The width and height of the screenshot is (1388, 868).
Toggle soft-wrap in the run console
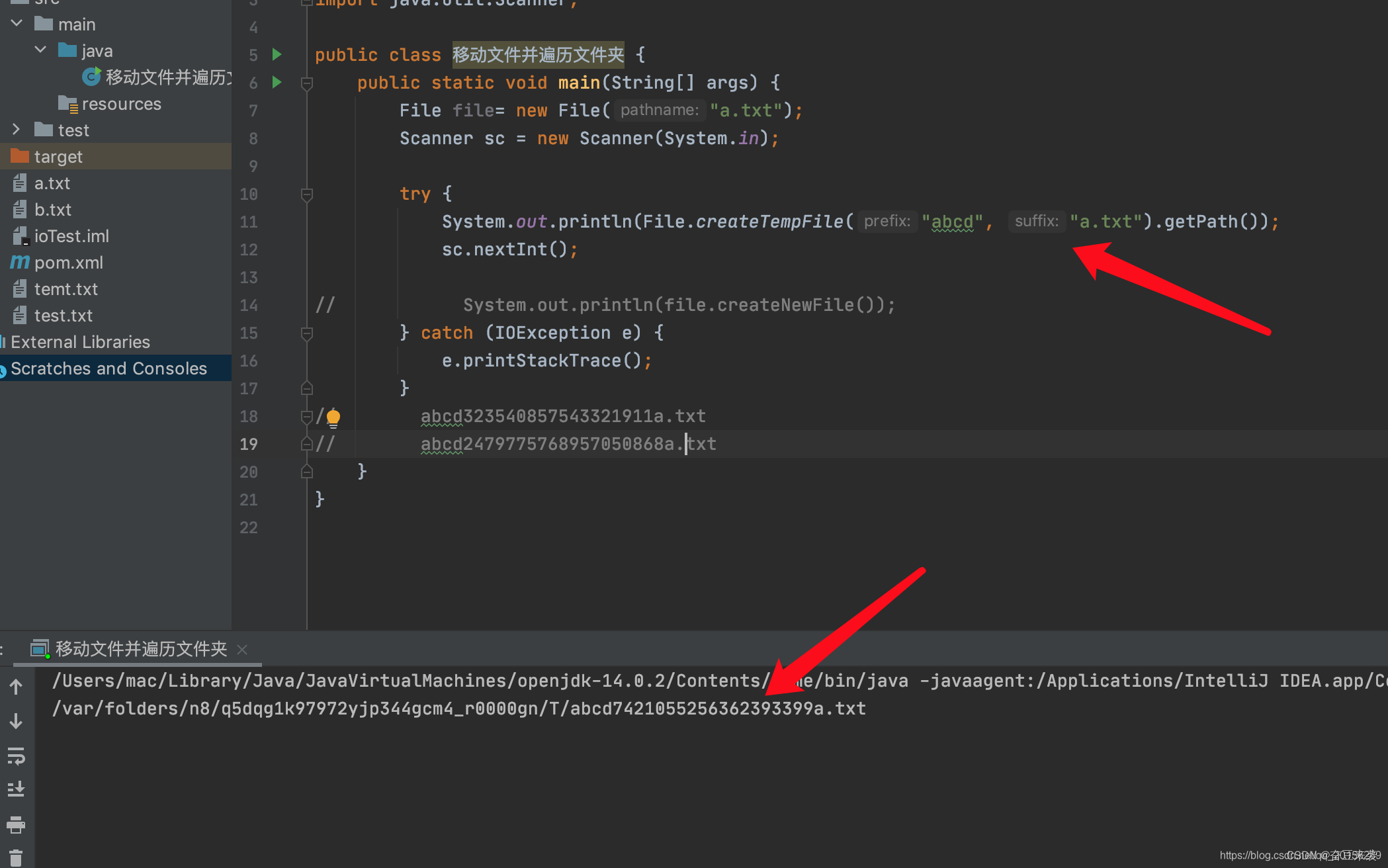point(16,756)
